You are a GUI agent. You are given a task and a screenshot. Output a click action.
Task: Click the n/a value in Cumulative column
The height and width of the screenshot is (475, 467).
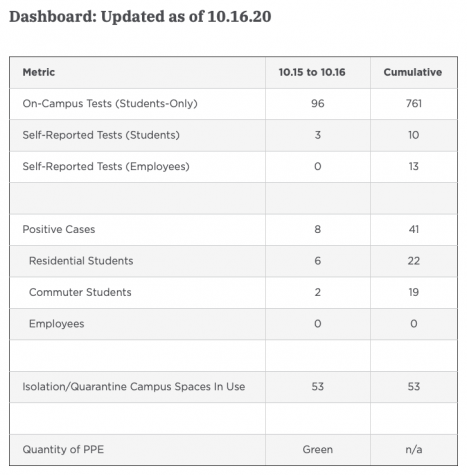pyautogui.click(x=414, y=450)
